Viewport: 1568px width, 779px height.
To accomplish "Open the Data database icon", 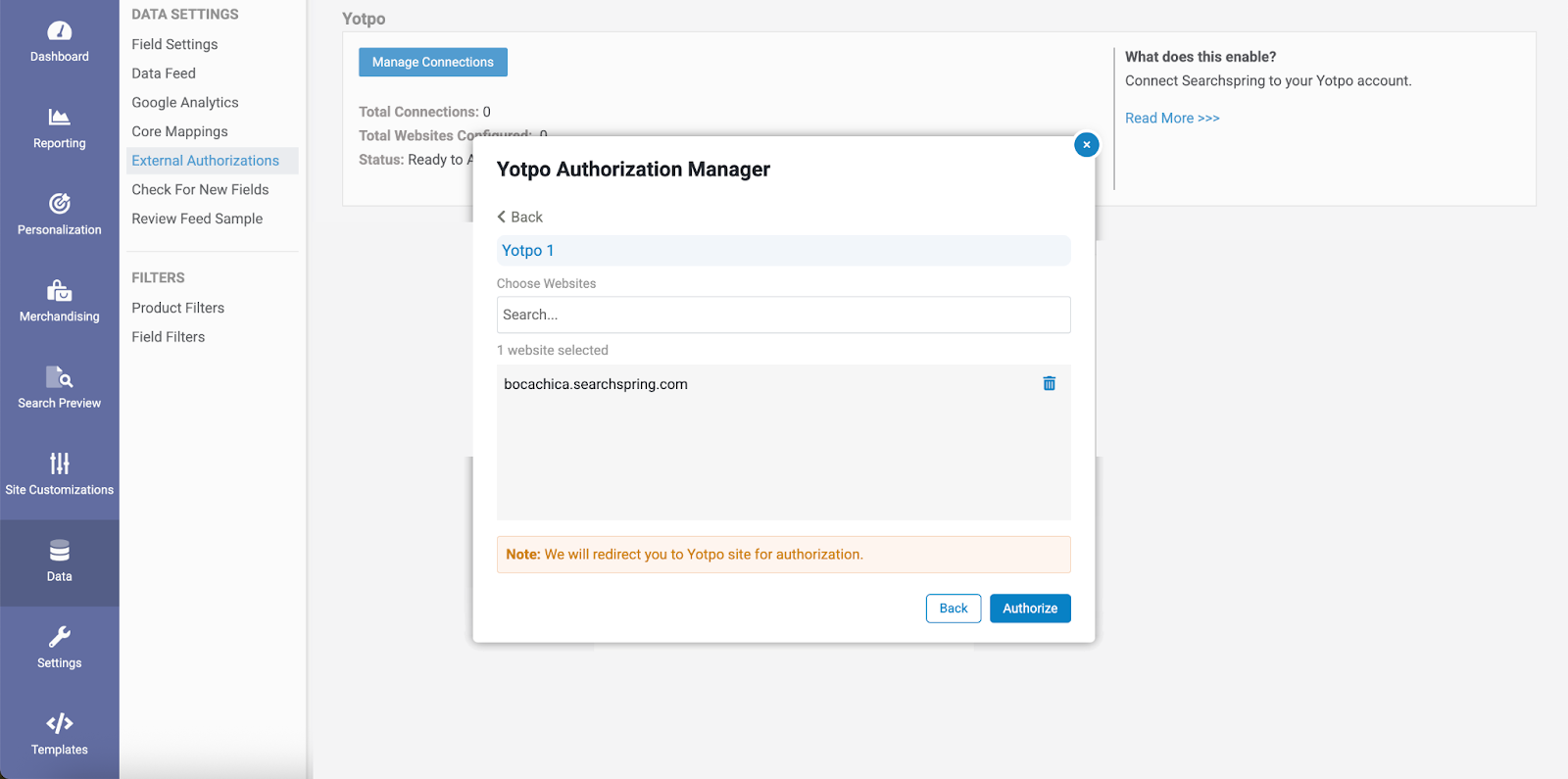I will [x=59, y=550].
